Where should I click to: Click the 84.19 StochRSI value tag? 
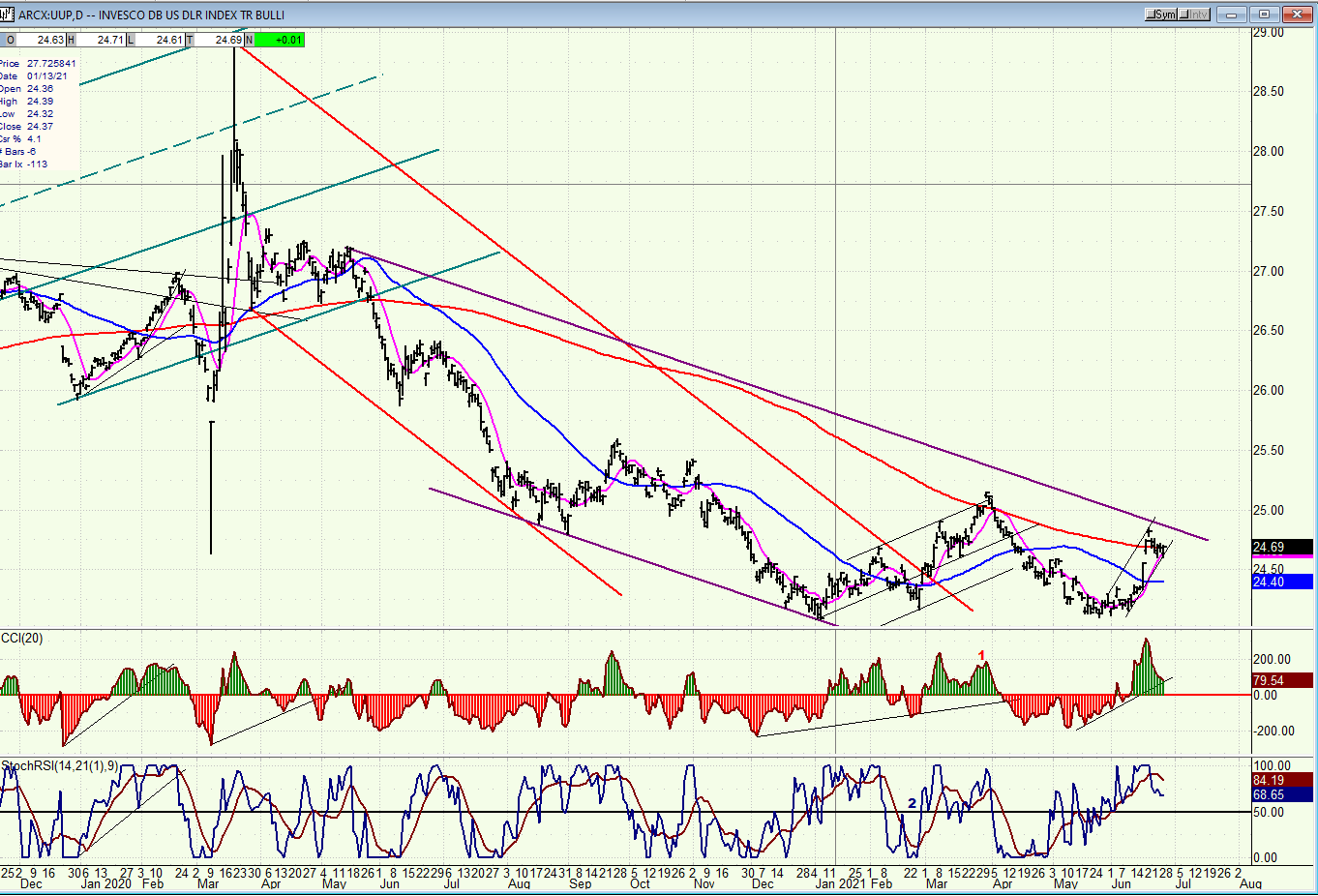pyautogui.click(x=1281, y=780)
